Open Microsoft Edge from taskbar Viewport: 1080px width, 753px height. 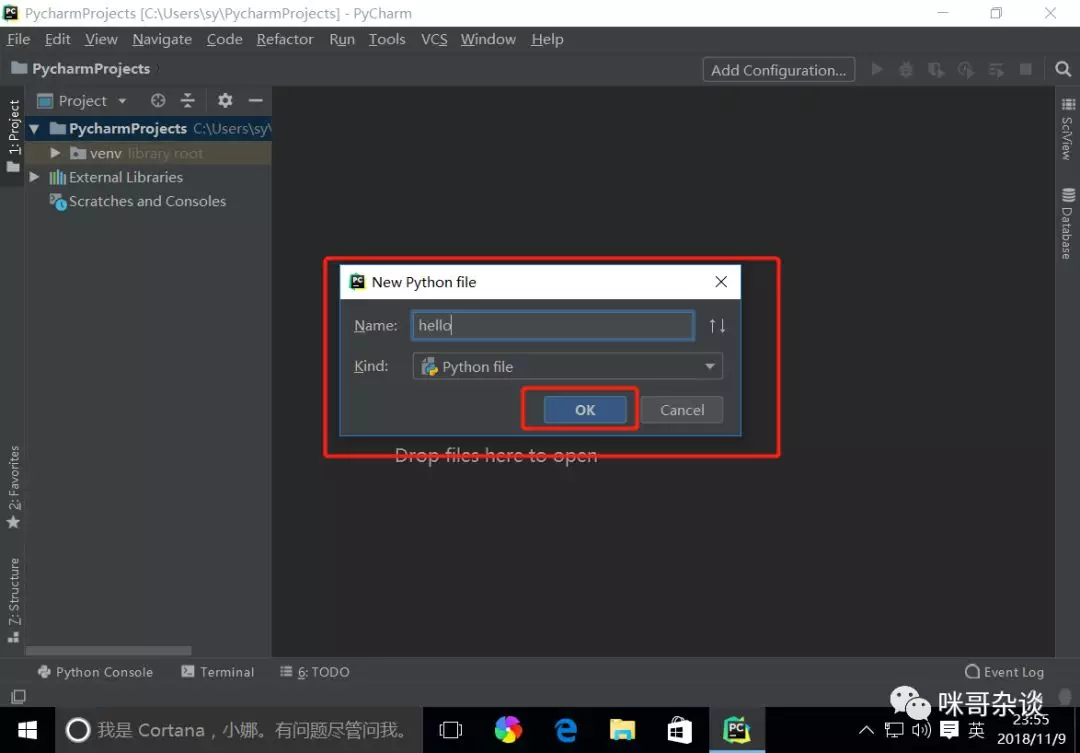[x=565, y=730]
